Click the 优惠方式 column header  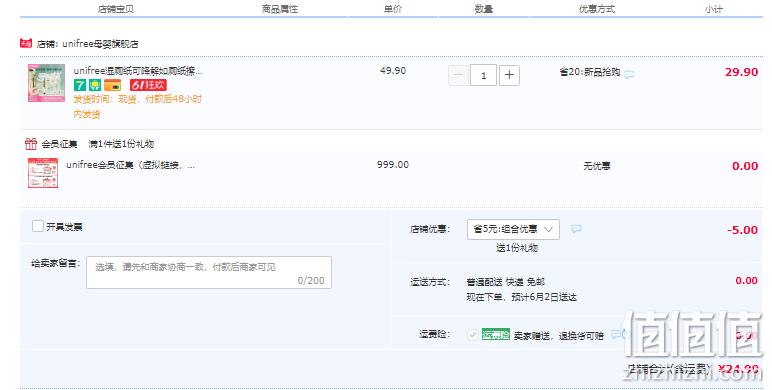597,9
